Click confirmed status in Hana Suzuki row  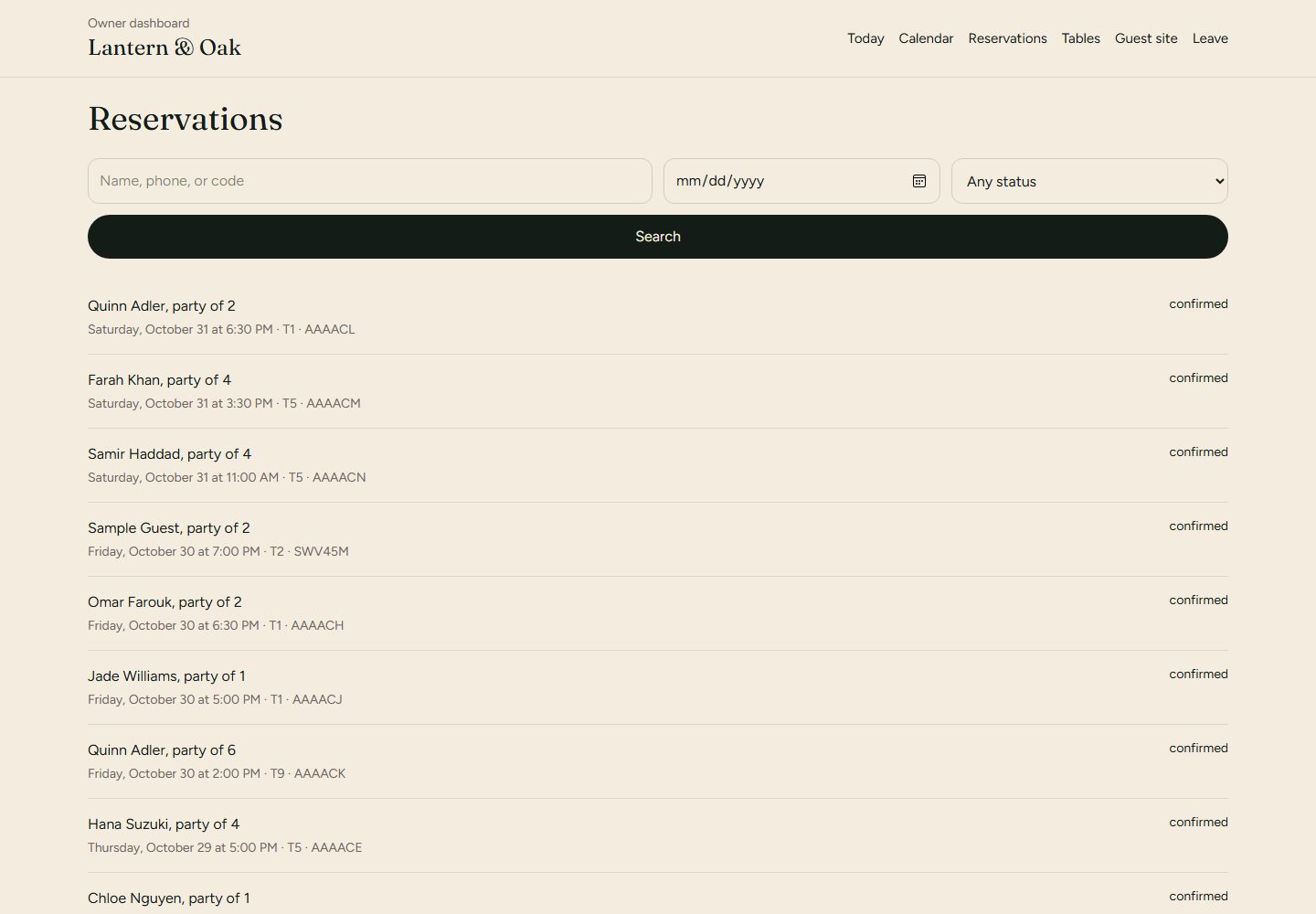(1198, 822)
